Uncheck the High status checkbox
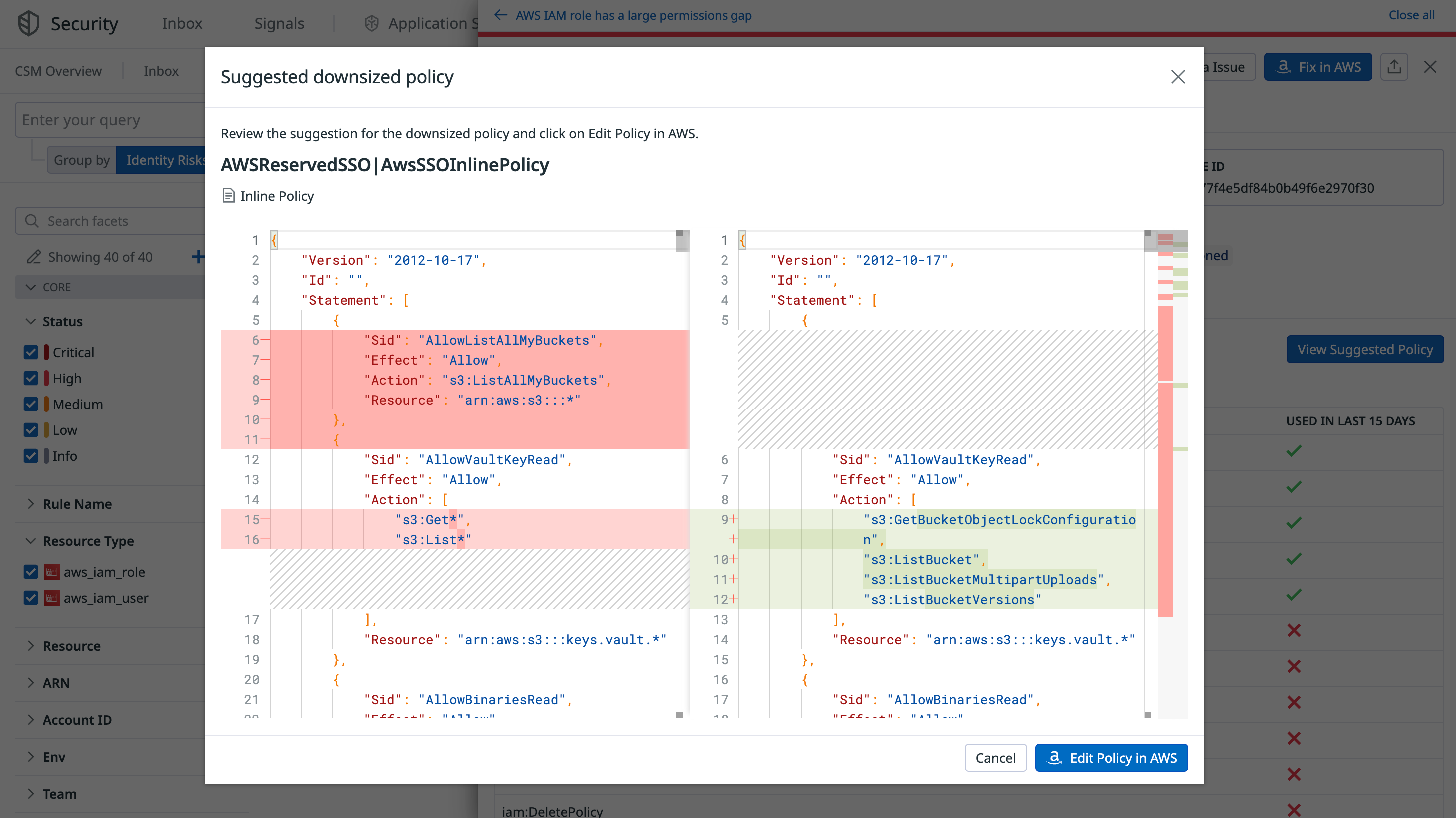This screenshot has width=1456, height=818. click(31, 378)
